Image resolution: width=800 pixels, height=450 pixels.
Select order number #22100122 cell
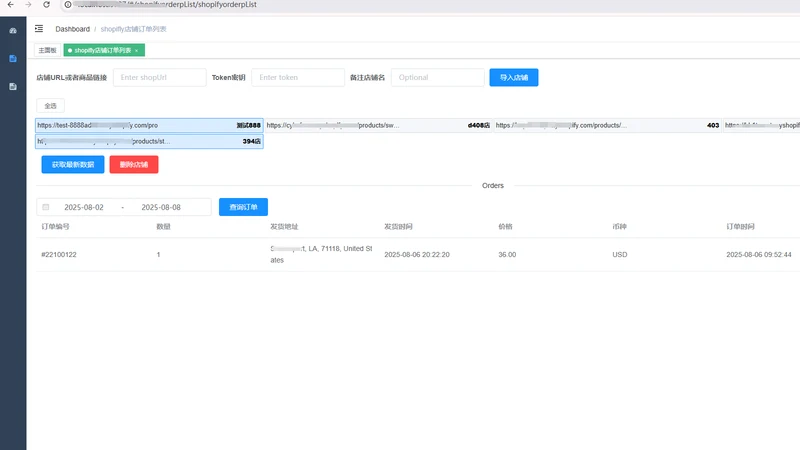tap(59, 255)
